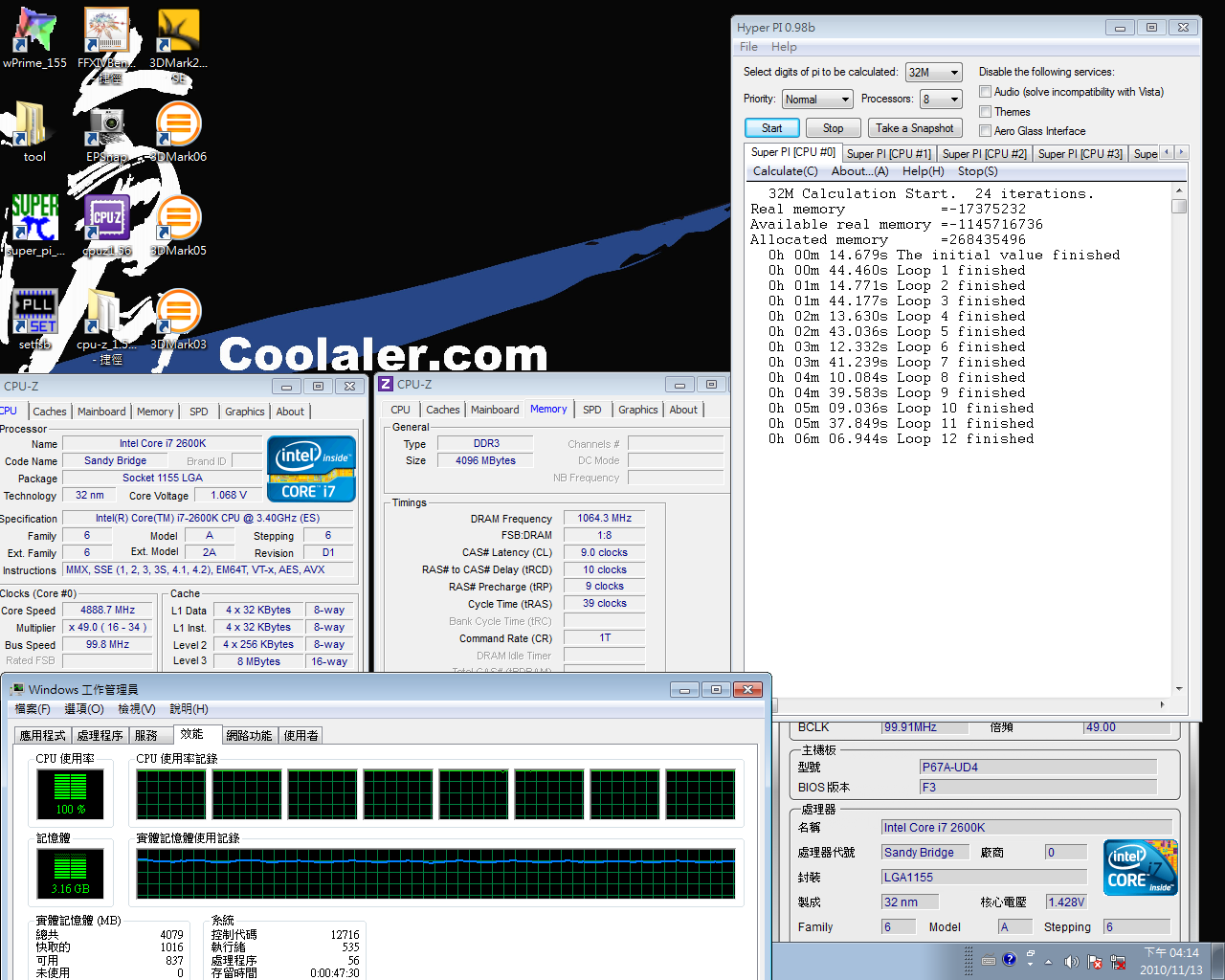The width and height of the screenshot is (1225, 980).
Task: Open Task Manager 檢視(V) menu
Action: pos(137,709)
